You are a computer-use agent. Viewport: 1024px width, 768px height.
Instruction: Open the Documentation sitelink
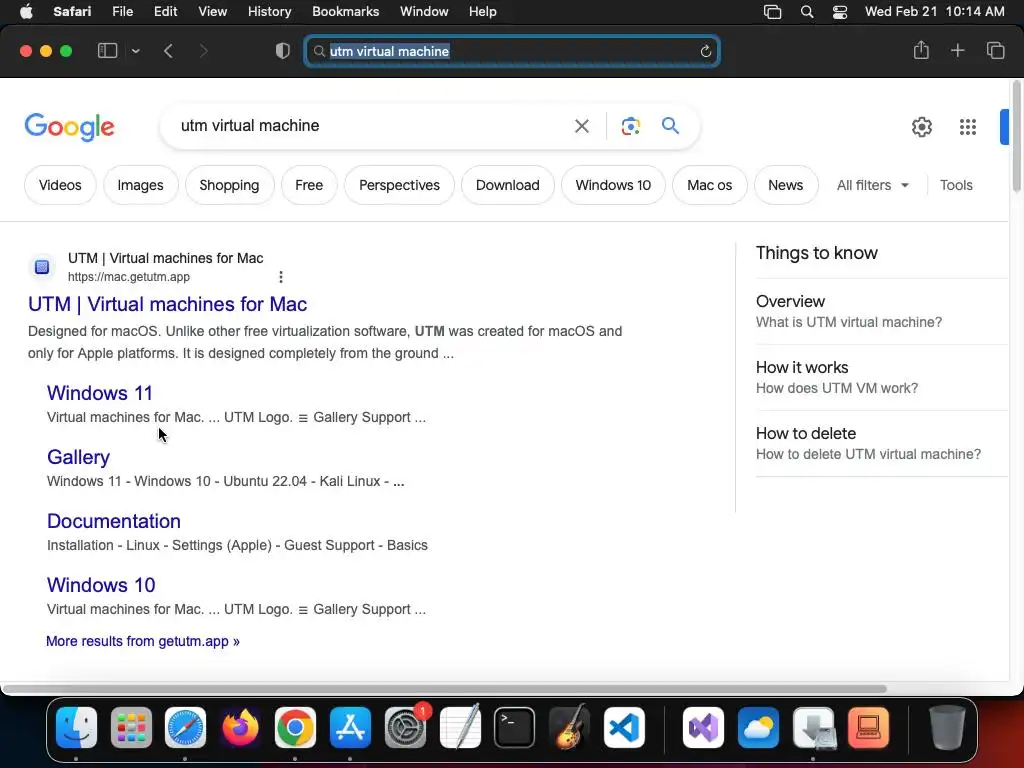click(x=114, y=521)
